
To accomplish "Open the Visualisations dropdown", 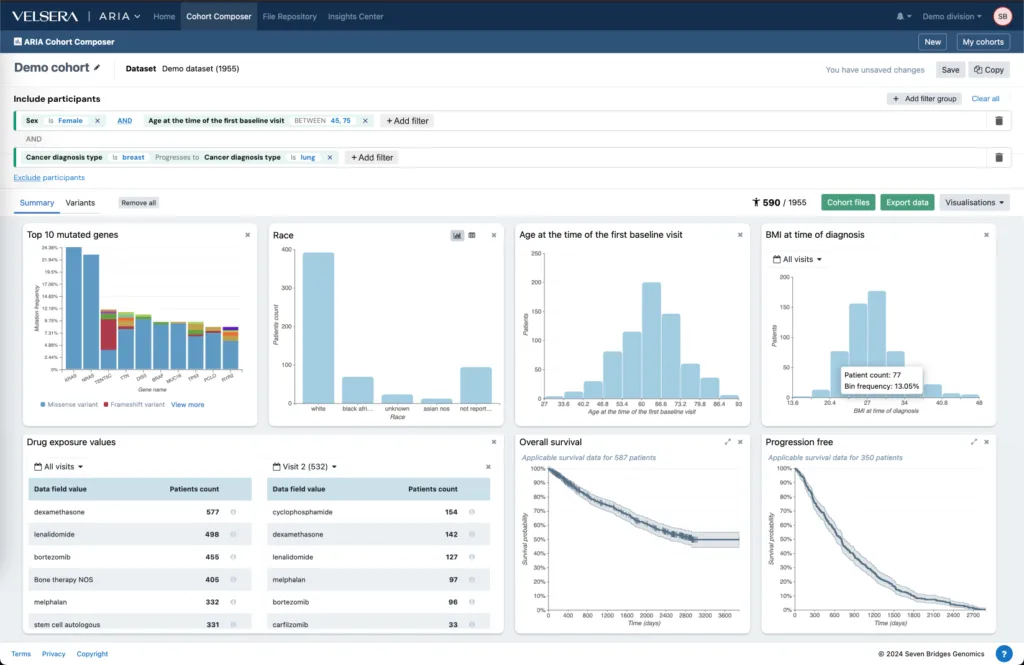I will point(974,202).
